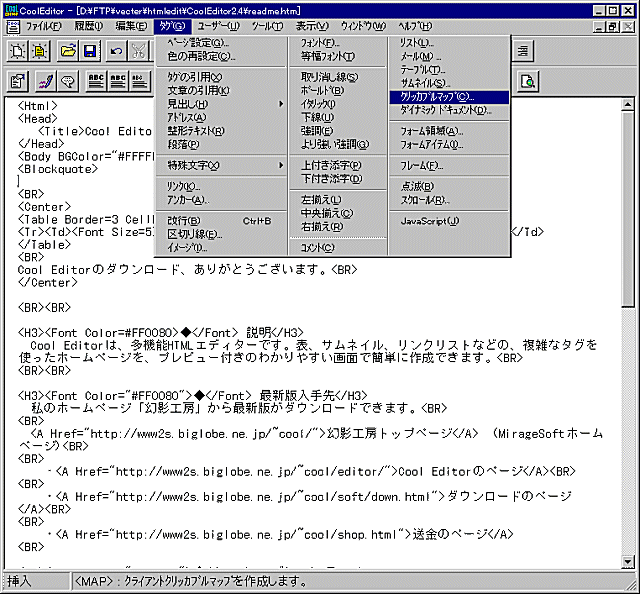Click the second ABC medium text icon
The width and height of the screenshot is (640, 594).
click(x=118, y=81)
